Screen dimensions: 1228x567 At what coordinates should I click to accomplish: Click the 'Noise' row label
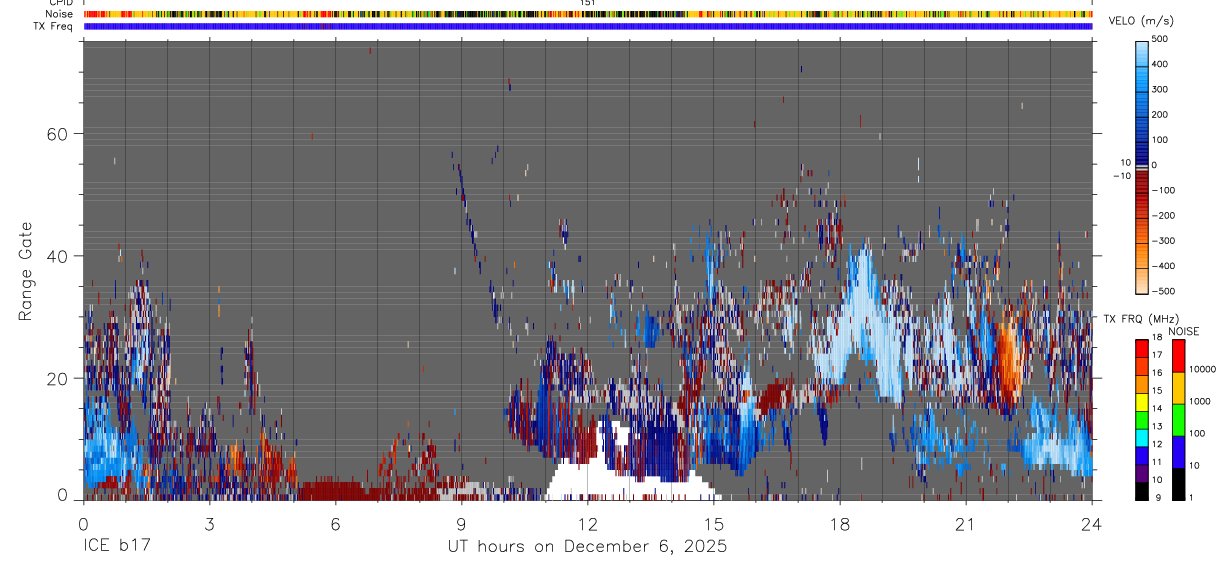[x=59, y=14]
